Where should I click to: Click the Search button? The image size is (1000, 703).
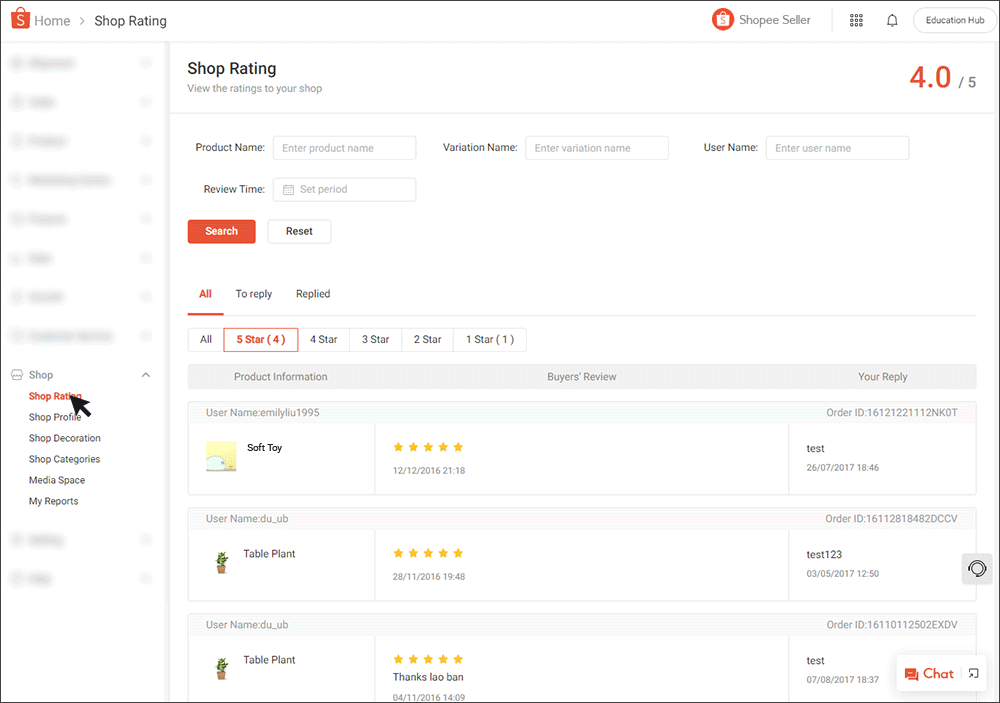tap(221, 231)
